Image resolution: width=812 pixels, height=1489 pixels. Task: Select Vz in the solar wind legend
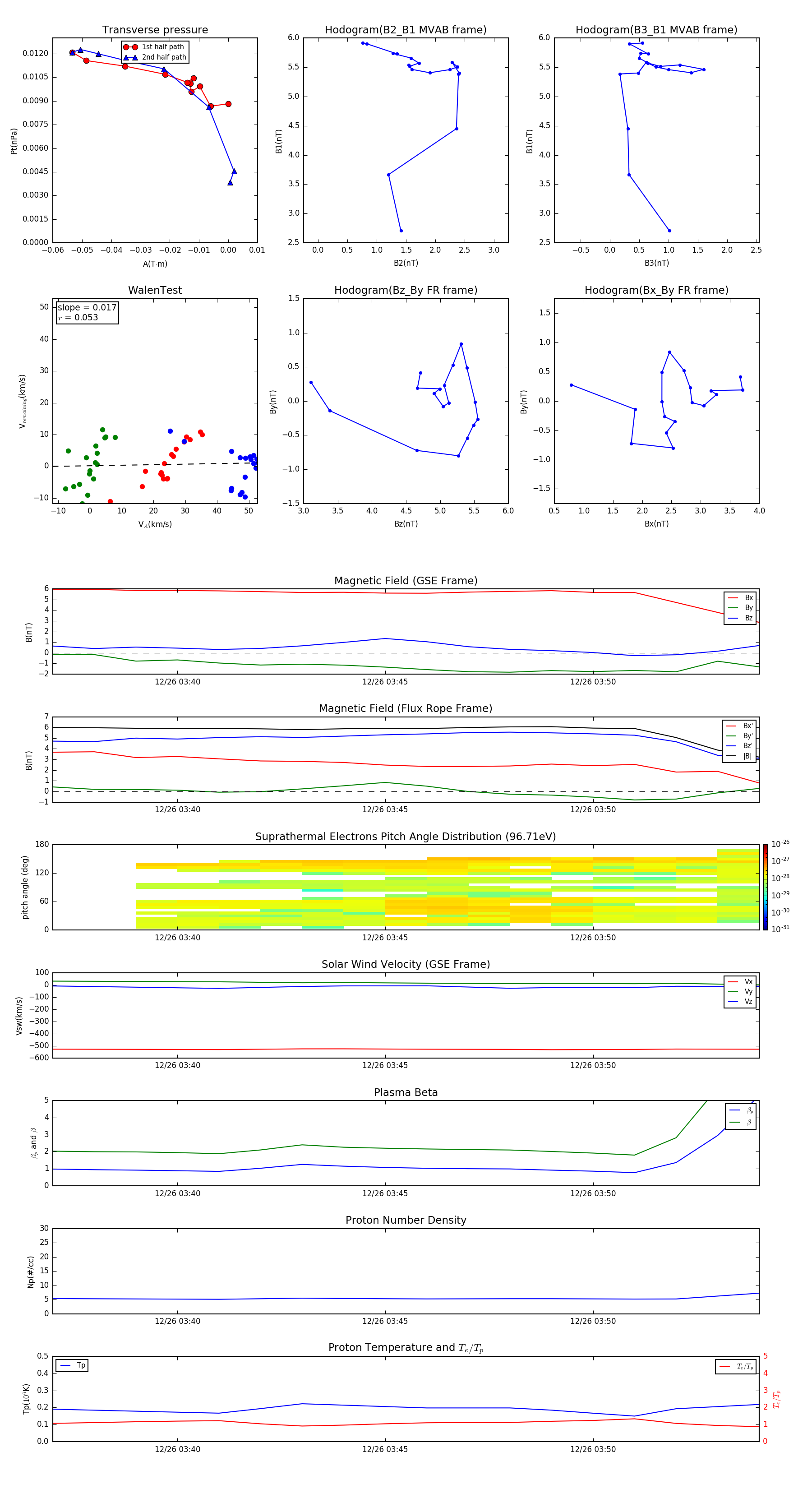740,1002
